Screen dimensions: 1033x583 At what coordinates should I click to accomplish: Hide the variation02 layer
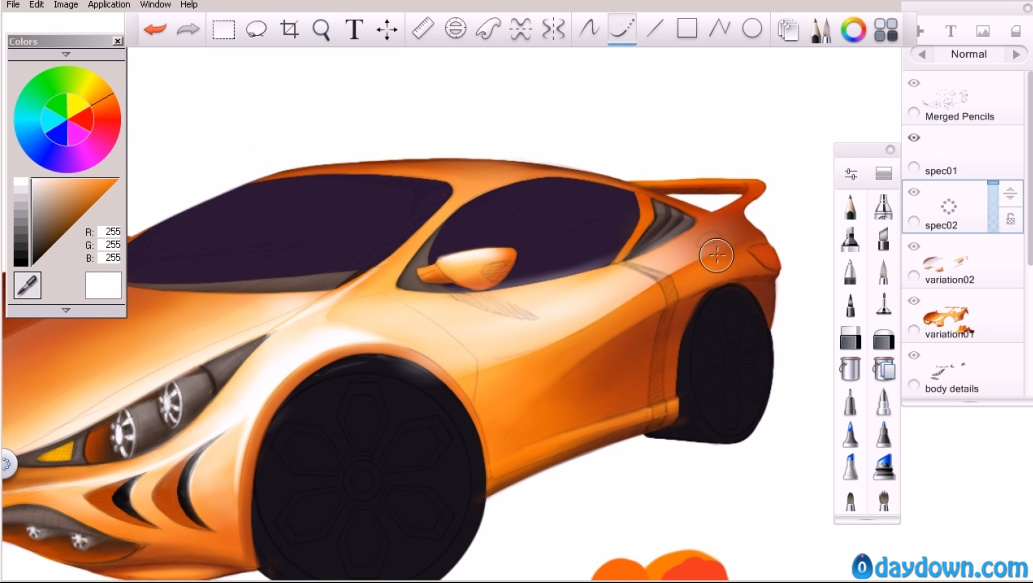pyautogui.click(x=914, y=246)
